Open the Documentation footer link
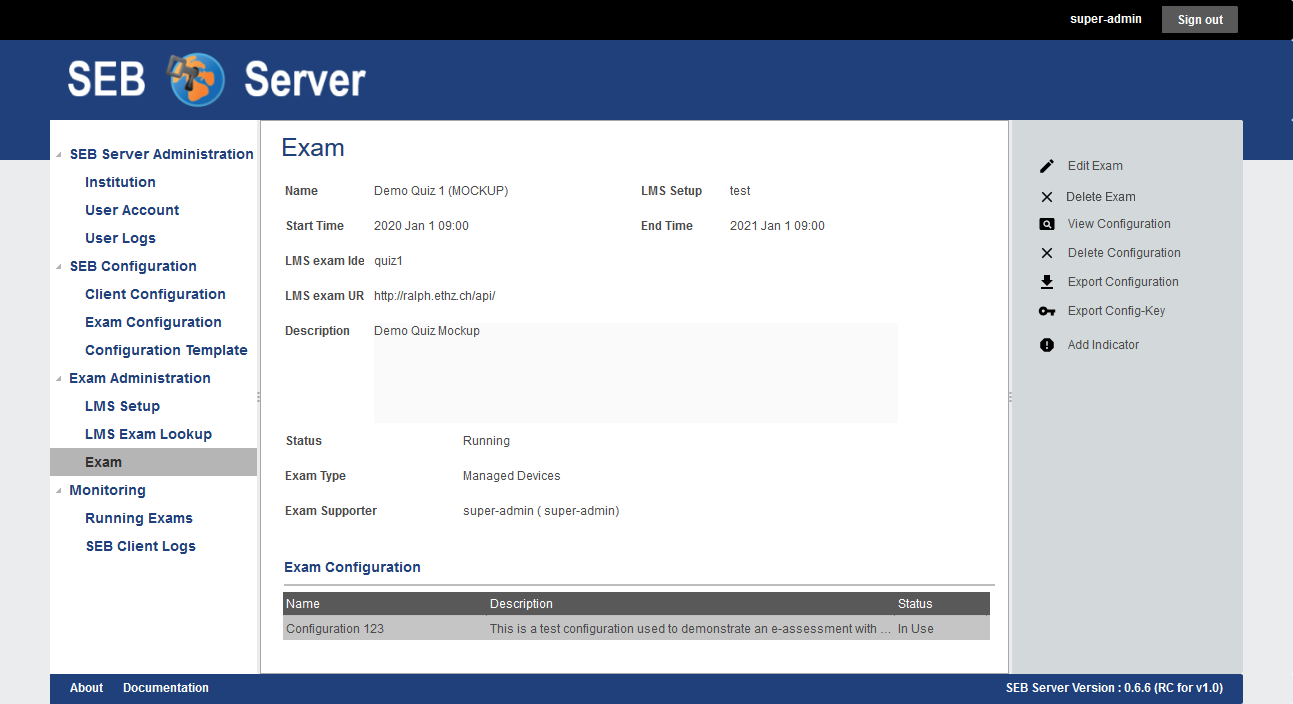Image resolution: width=1293 pixels, height=704 pixels. click(x=166, y=688)
